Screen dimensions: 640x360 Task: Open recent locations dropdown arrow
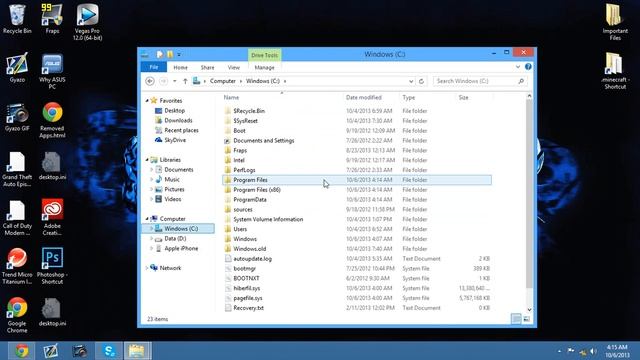(175, 81)
